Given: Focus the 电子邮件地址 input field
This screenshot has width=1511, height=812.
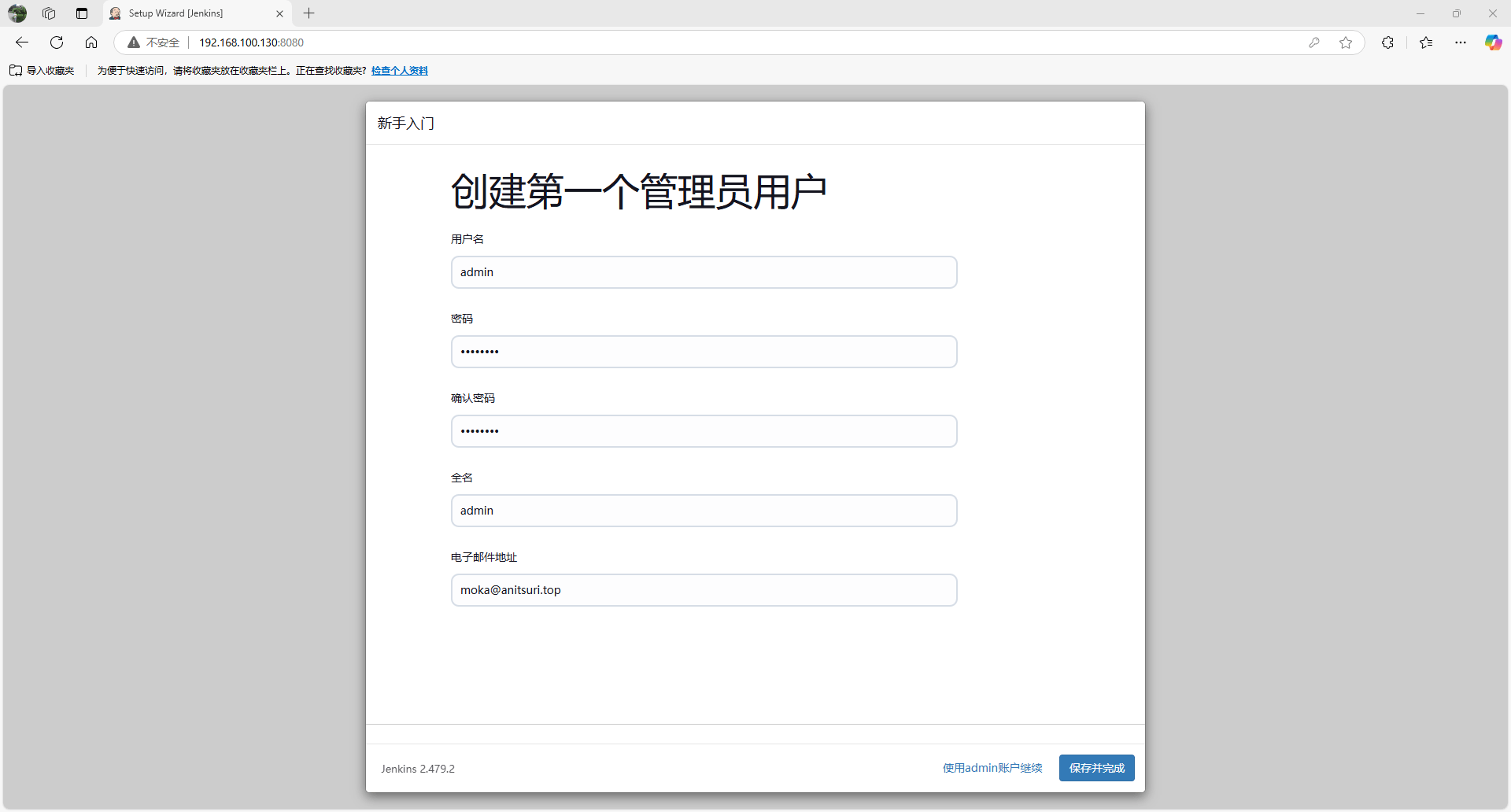Looking at the screenshot, I should (704, 590).
